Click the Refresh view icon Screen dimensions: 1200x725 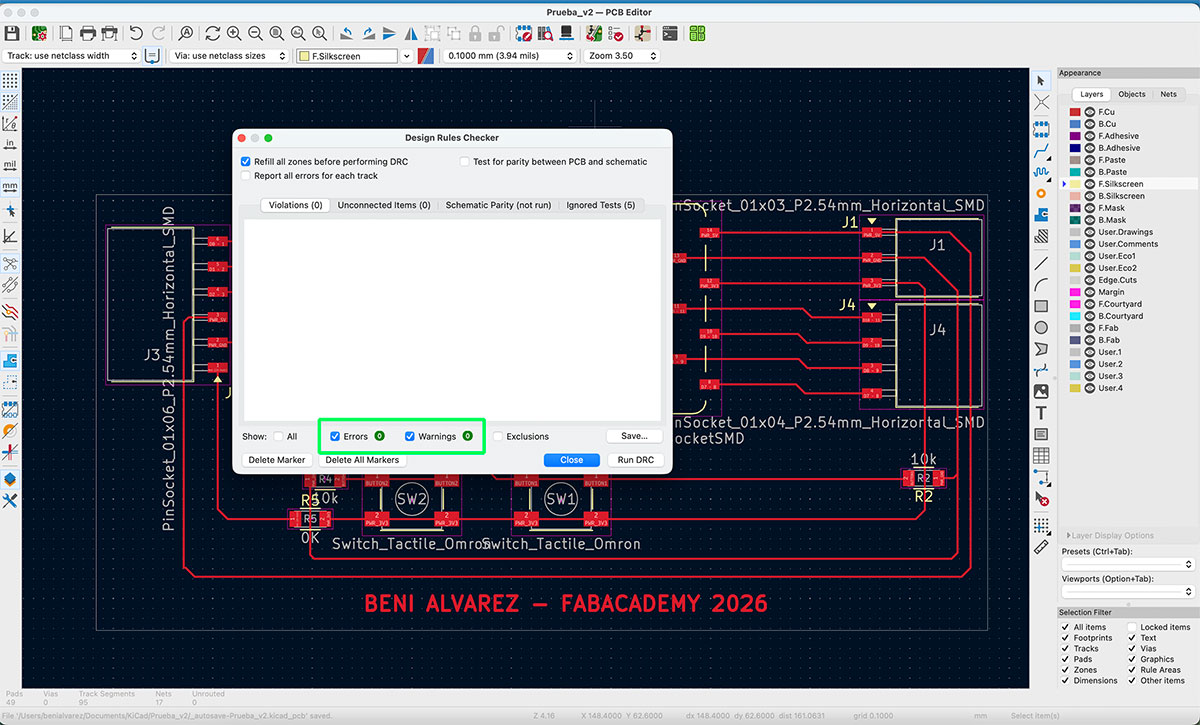(x=212, y=33)
